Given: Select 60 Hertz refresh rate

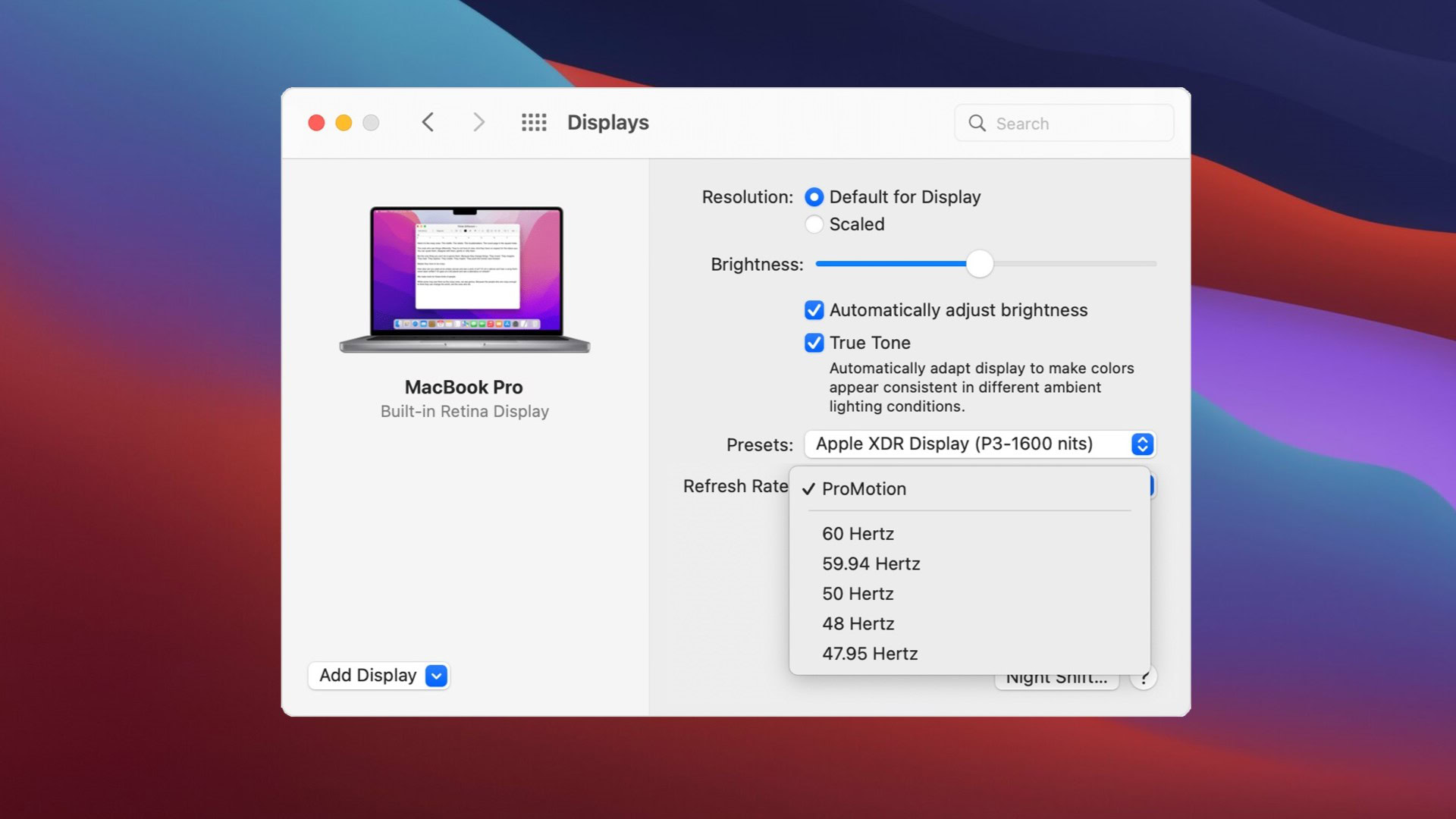Looking at the screenshot, I should [x=858, y=534].
